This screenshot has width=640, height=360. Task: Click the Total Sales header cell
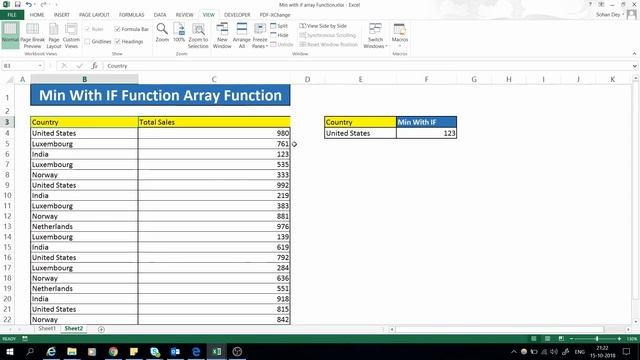(x=214, y=122)
